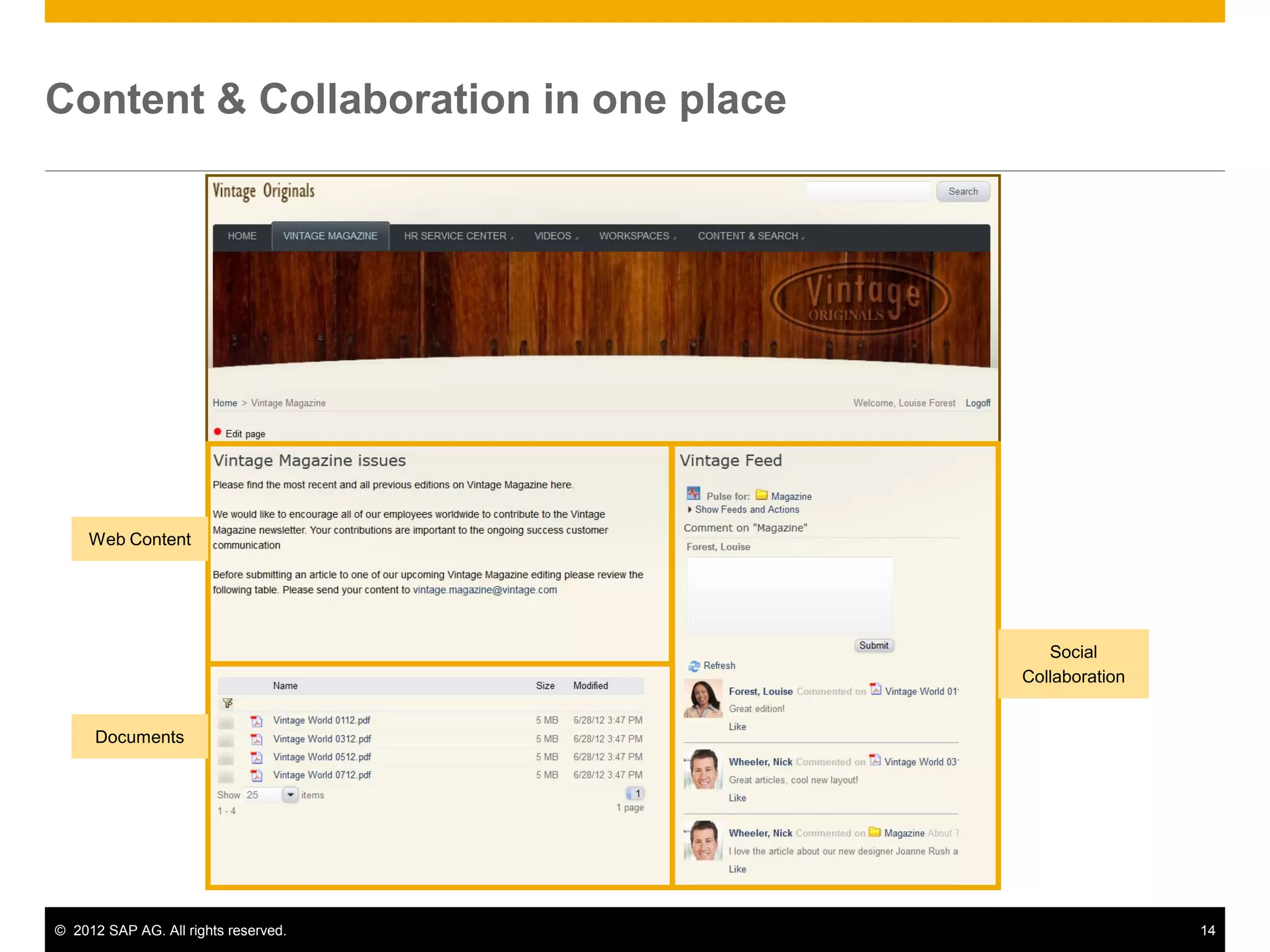Click the filter icon in documents table
1270x952 pixels.
228,703
